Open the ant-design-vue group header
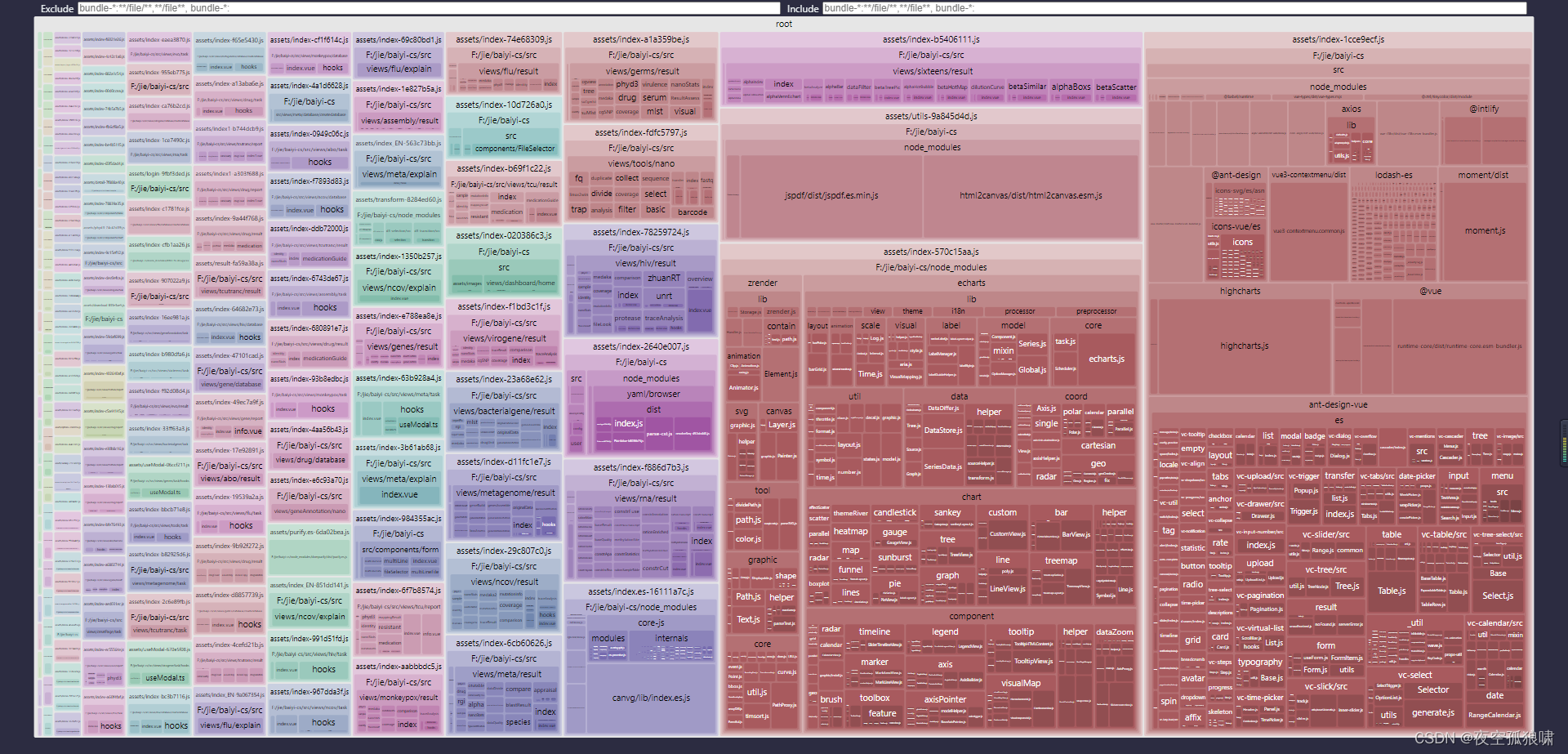Screen dimensions: 1568x754 (1338, 404)
